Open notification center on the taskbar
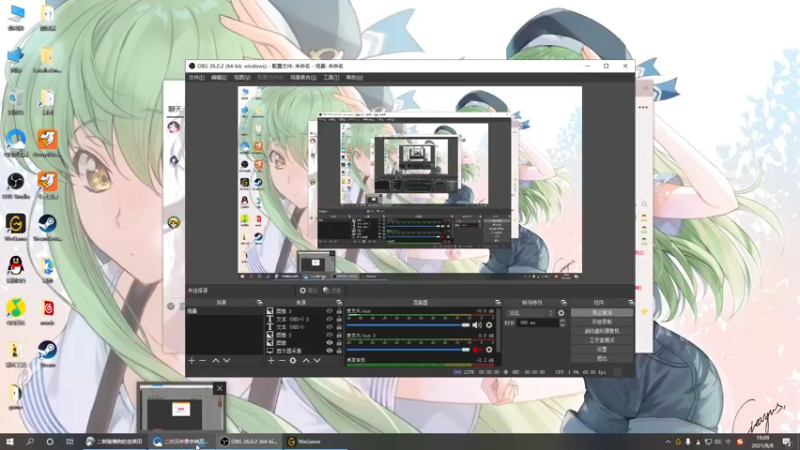800x450 pixels. coord(787,442)
